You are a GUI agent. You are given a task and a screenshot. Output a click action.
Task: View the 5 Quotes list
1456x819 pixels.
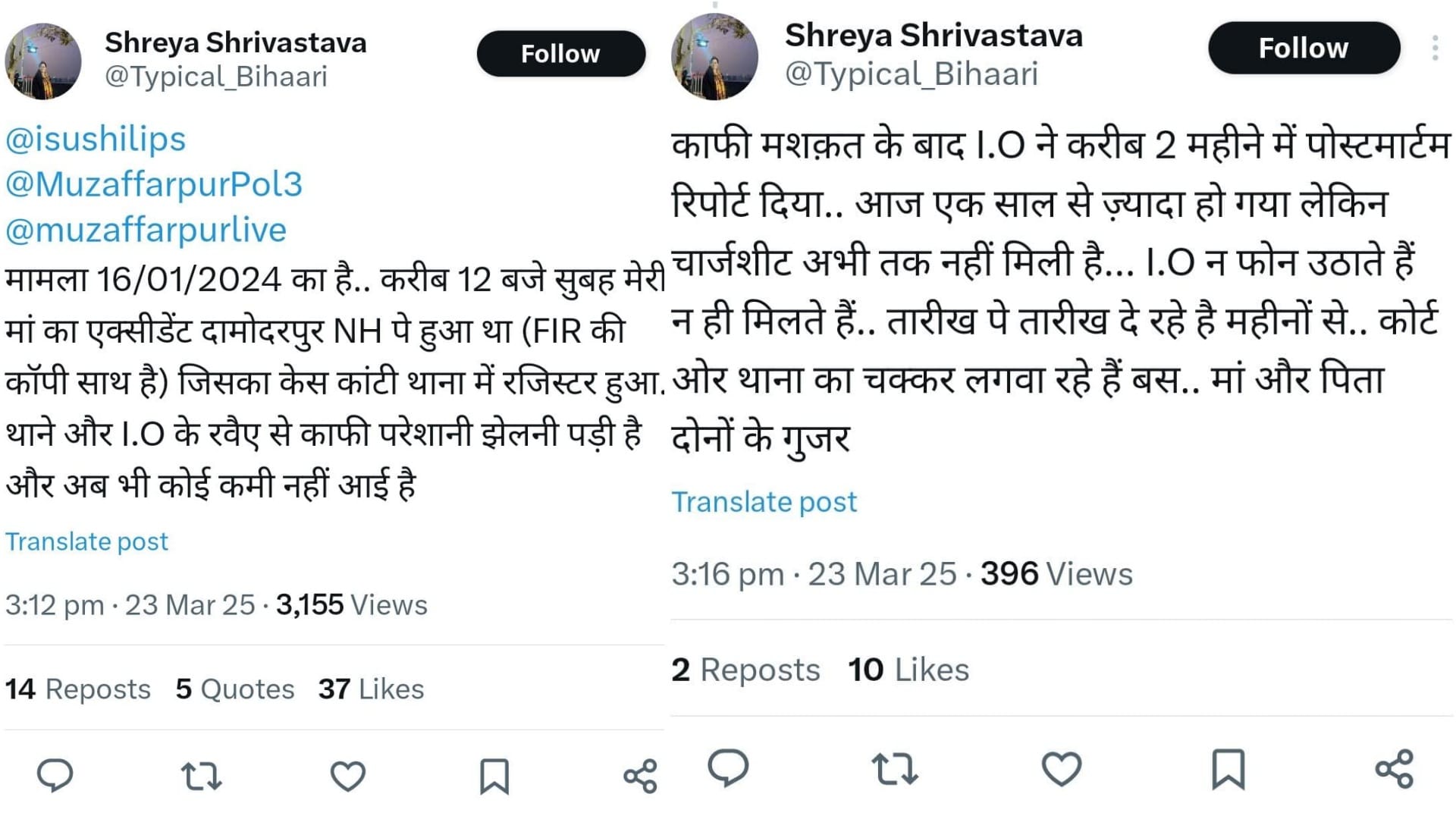(235, 689)
